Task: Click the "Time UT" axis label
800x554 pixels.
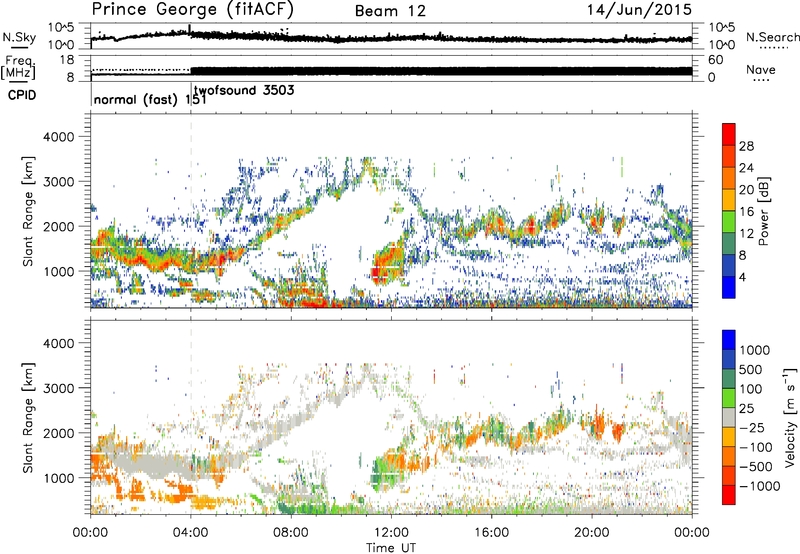Action: (391, 548)
